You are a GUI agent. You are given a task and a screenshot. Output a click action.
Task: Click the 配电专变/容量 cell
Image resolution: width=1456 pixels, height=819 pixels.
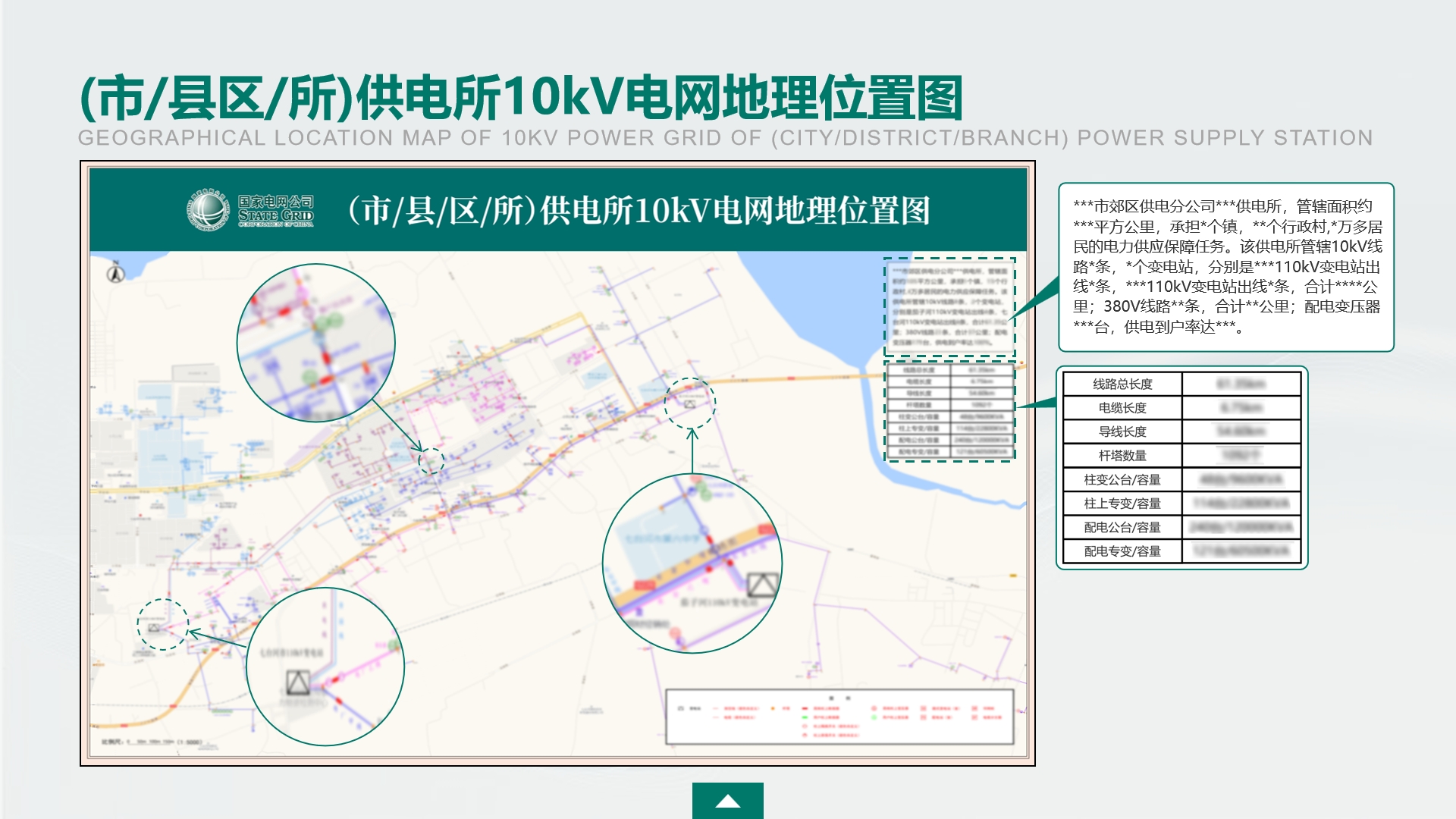point(1122,551)
